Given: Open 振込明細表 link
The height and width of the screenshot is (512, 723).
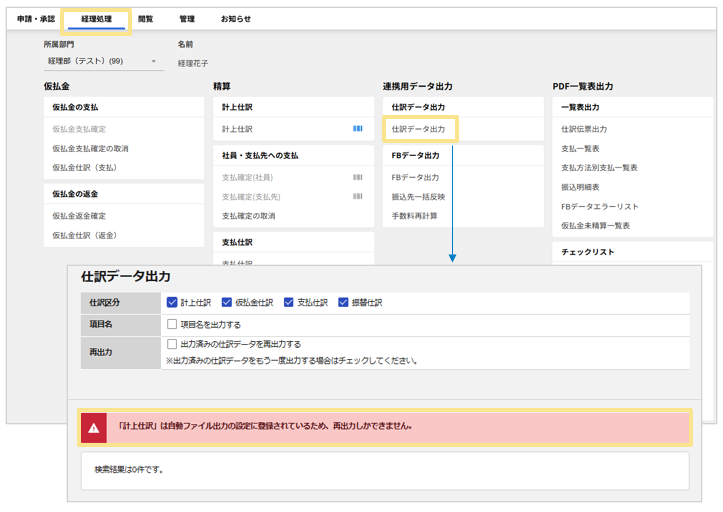Looking at the screenshot, I should (580, 187).
